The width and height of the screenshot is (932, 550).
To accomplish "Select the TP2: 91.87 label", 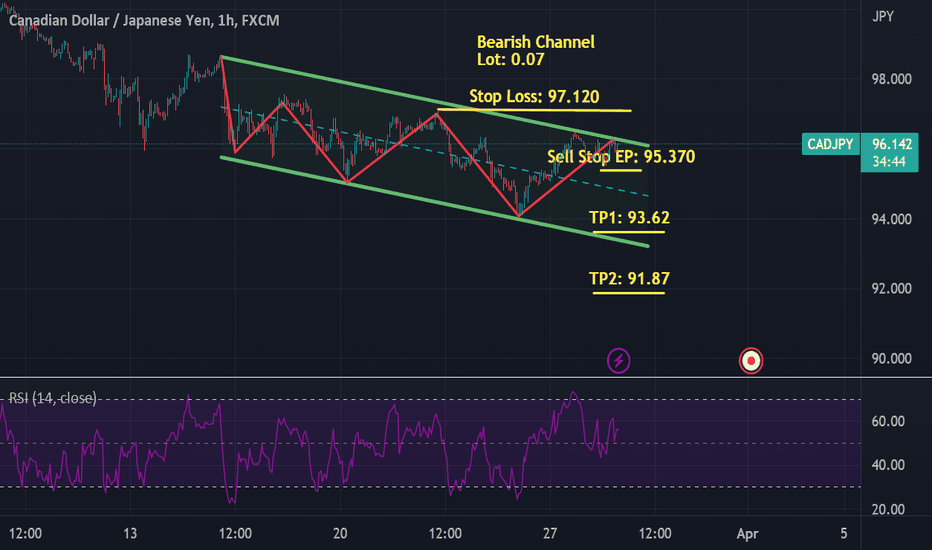I will click(x=629, y=278).
